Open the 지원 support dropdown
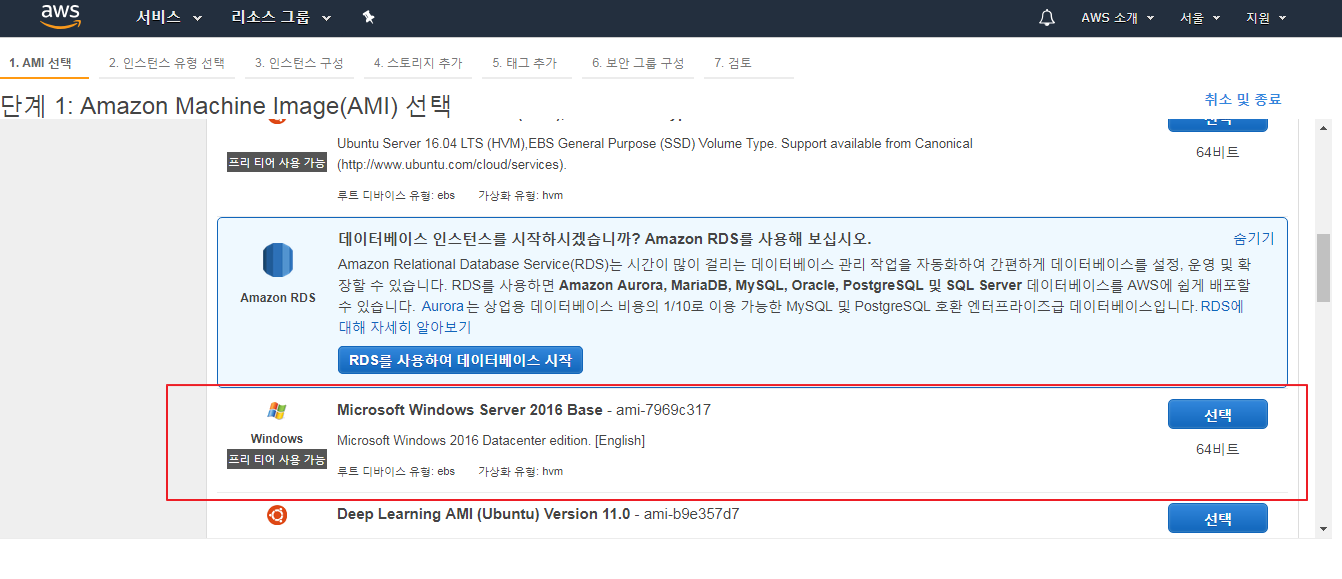 pyautogui.click(x=1266, y=18)
